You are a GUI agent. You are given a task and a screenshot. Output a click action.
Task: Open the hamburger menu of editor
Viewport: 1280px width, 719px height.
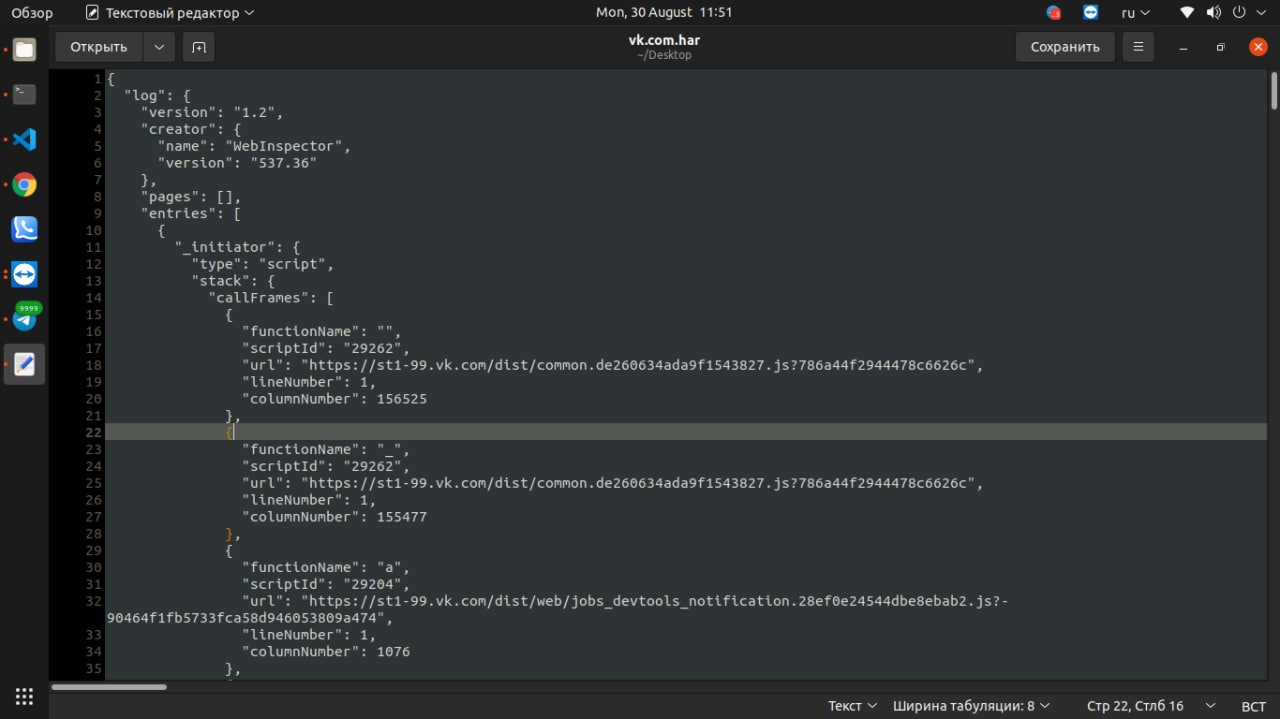pyautogui.click(x=1138, y=47)
